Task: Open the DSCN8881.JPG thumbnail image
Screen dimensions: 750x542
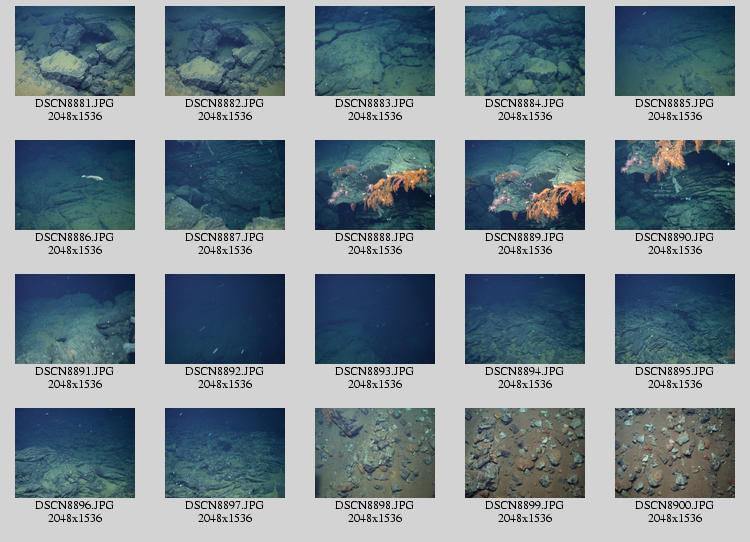Action: tap(75, 51)
